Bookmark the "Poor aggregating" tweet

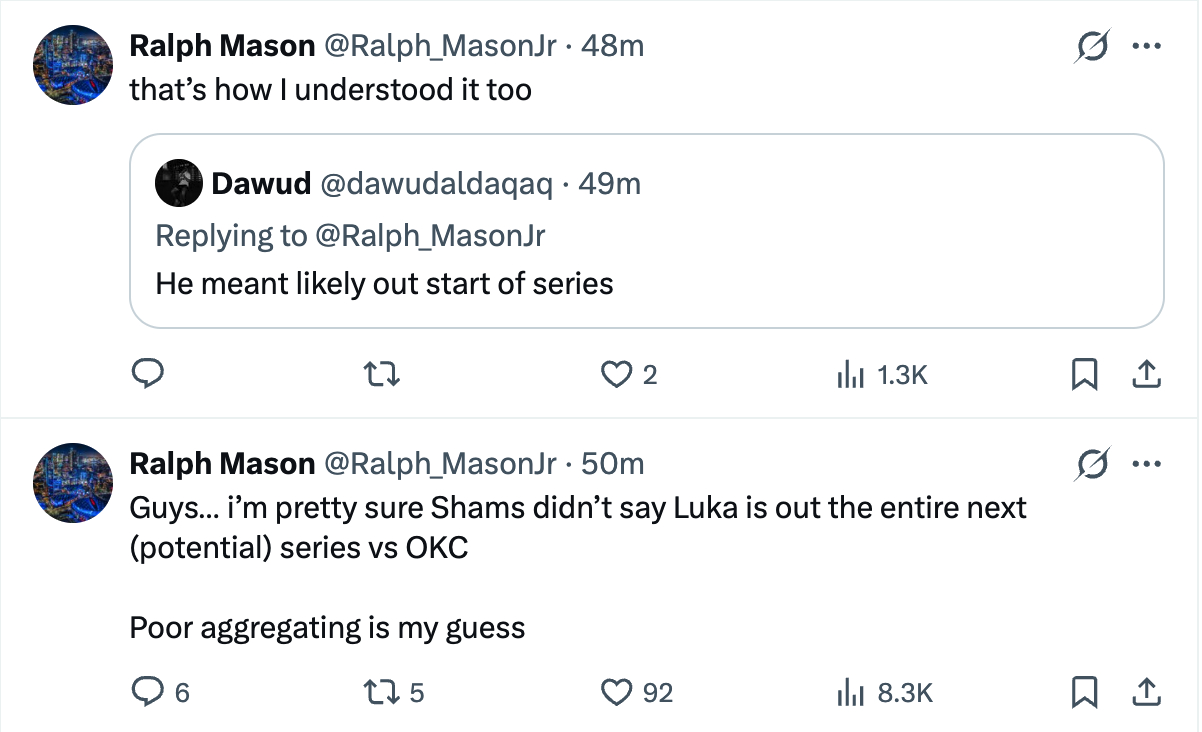coord(1084,692)
